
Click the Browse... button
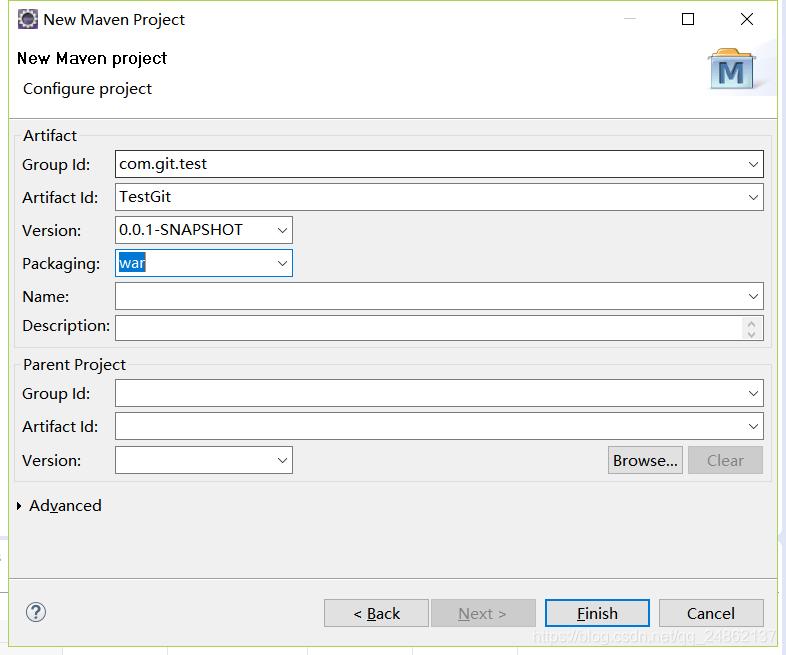[645, 460]
